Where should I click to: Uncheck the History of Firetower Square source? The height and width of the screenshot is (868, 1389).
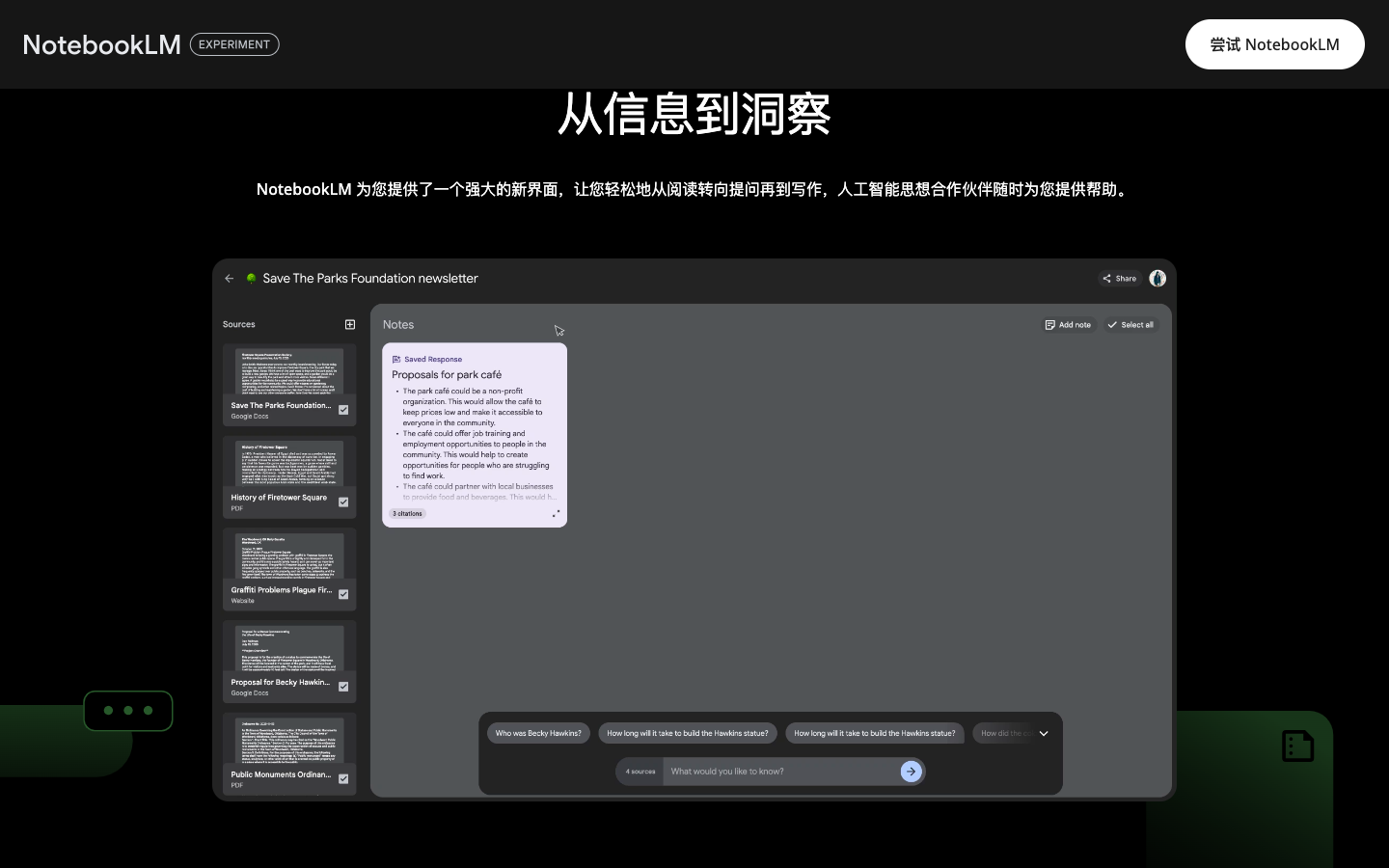click(343, 502)
